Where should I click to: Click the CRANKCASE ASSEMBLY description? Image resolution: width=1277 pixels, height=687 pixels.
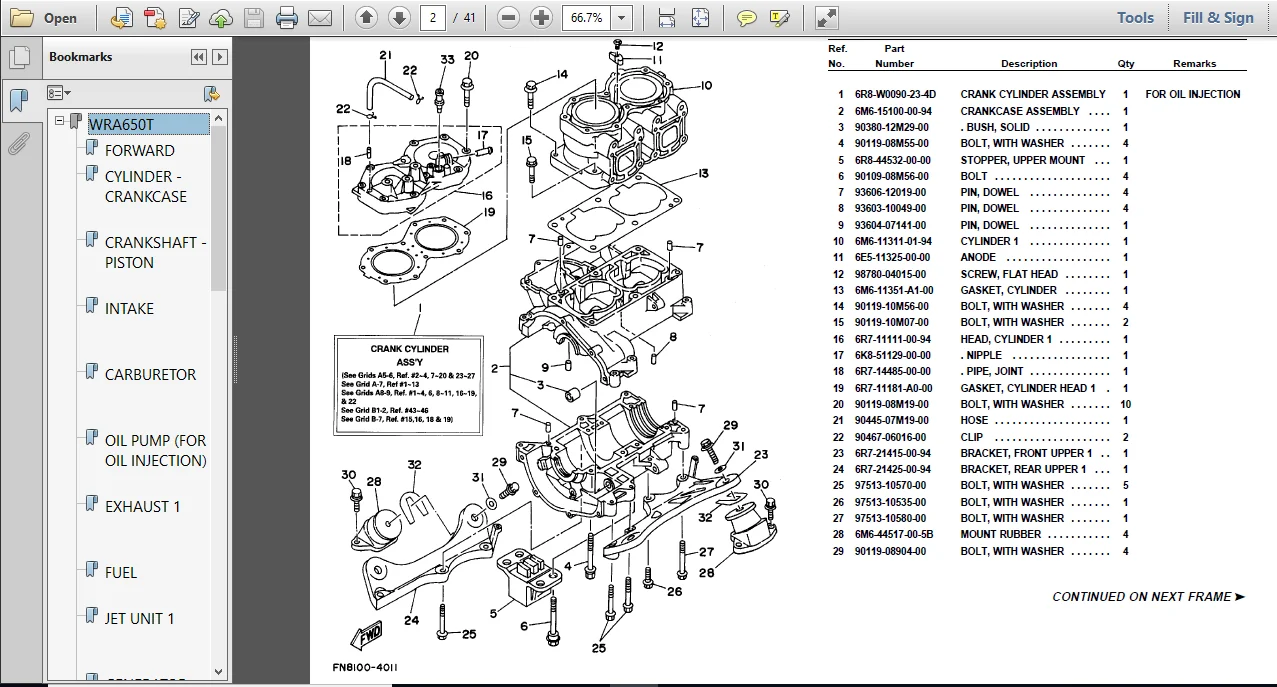point(1020,111)
